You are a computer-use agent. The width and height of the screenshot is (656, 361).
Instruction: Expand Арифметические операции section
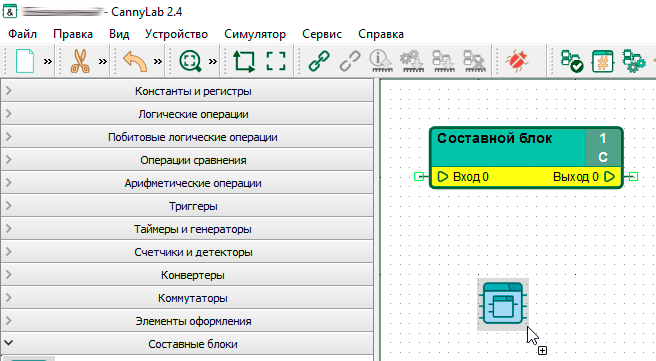coord(187,183)
